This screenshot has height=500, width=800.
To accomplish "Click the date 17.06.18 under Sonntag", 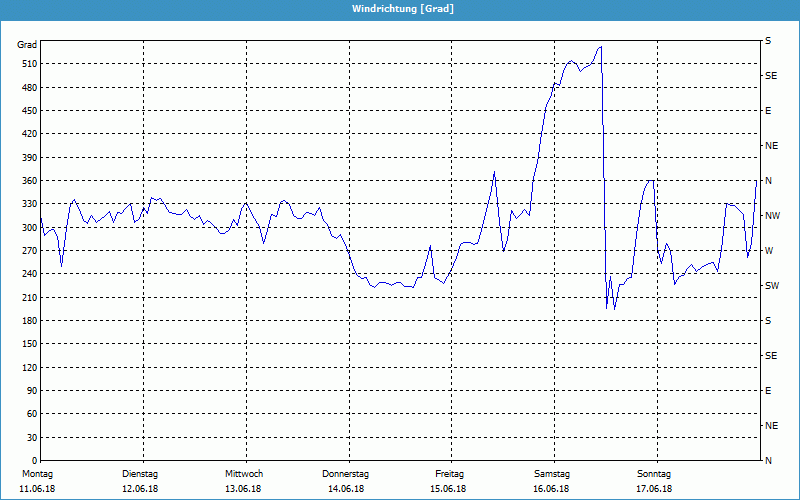I will (654, 488).
